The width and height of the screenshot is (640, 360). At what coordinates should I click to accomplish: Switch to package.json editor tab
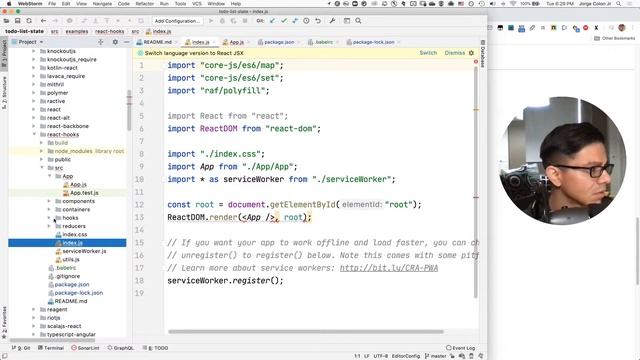point(279,42)
